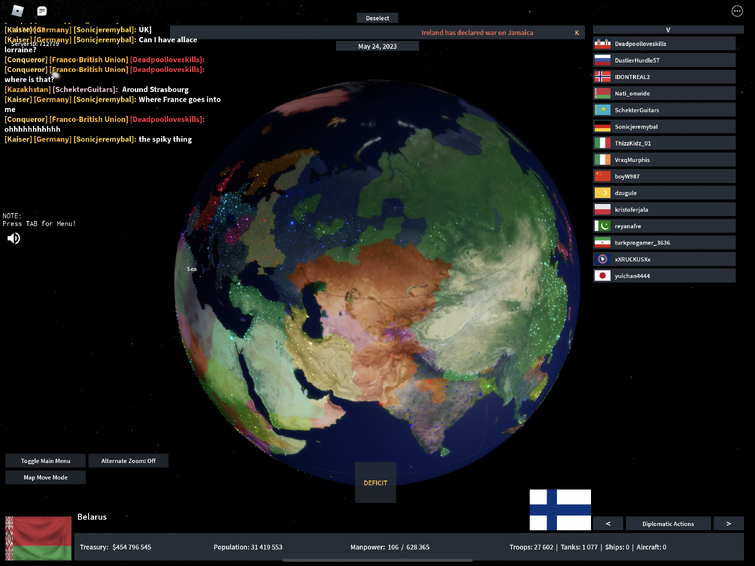Click the Polish flag beside kristoferjala
755x566 pixels.
[x=602, y=210]
